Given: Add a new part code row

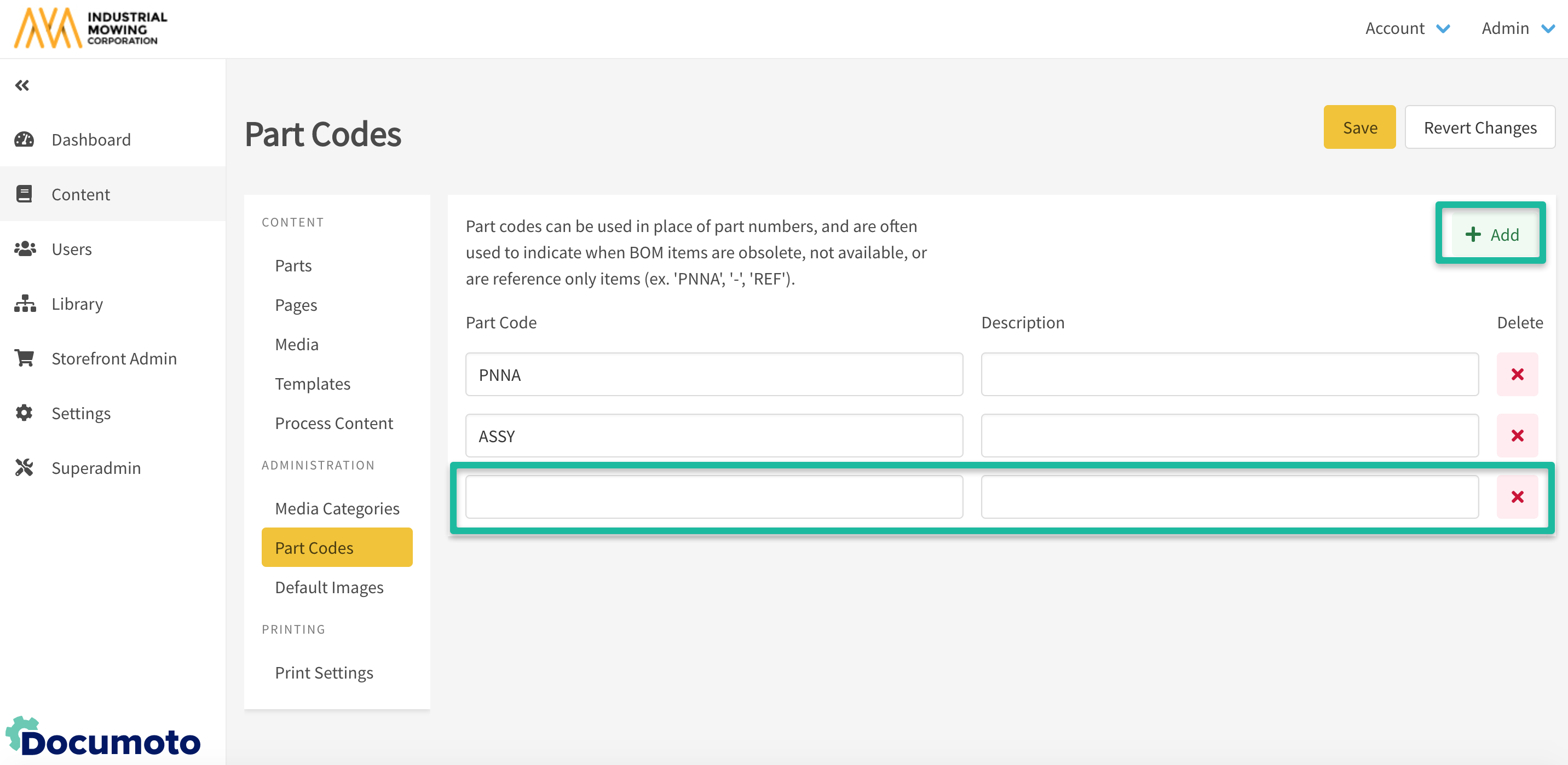Looking at the screenshot, I should point(1491,234).
